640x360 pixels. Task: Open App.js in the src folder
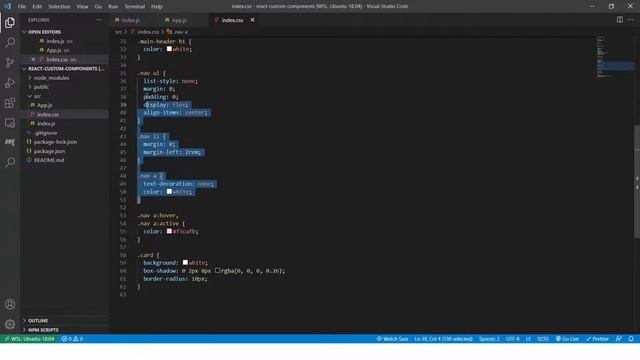44,105
